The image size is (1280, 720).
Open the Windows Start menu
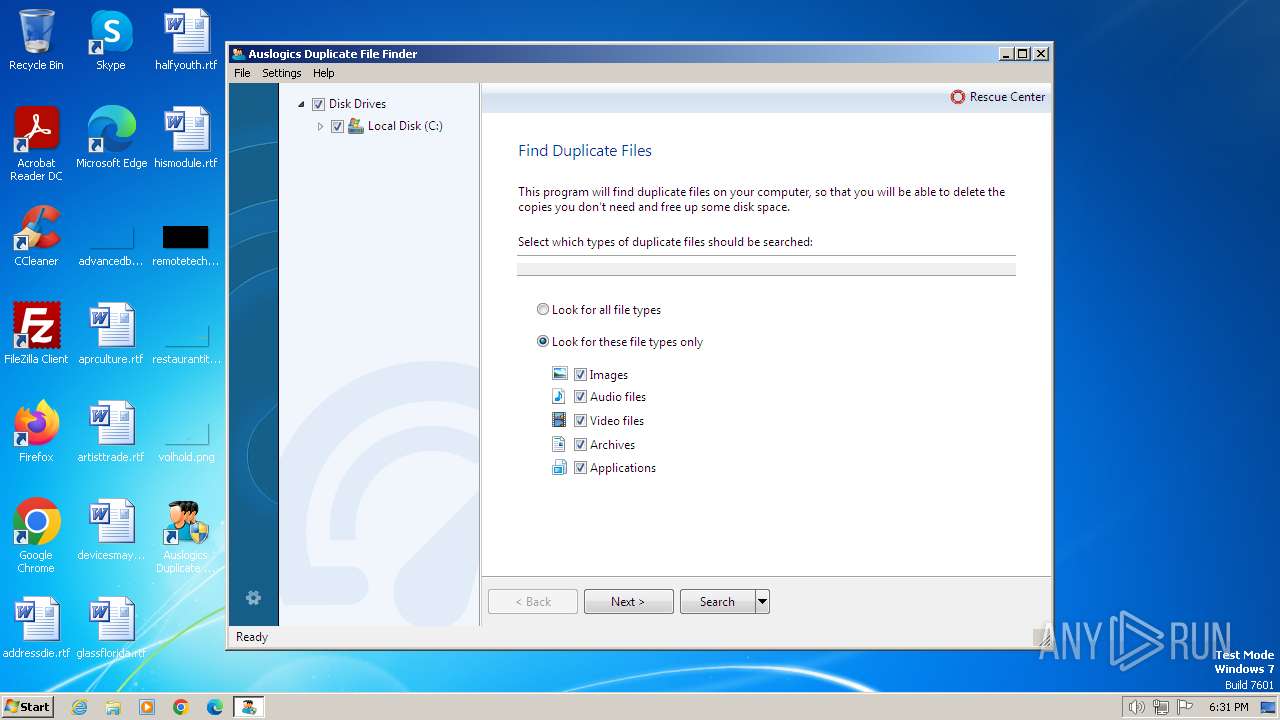[27, 707]
